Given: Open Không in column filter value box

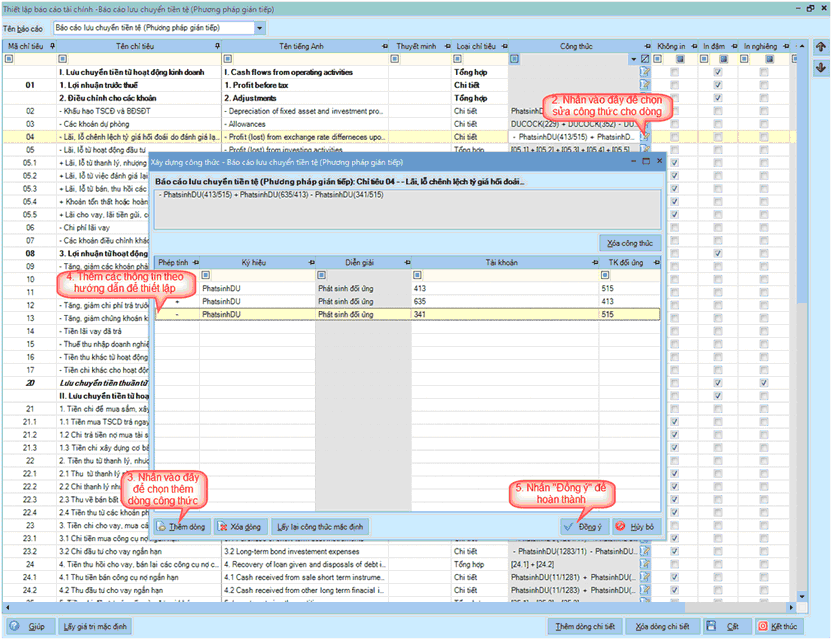Looking at the screenshot, I should (x=680, y=59).
